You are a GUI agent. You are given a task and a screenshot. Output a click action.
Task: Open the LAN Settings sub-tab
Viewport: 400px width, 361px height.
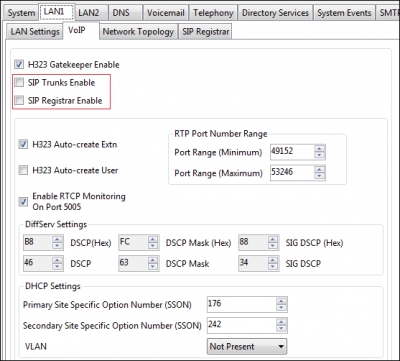pos(35,32)
